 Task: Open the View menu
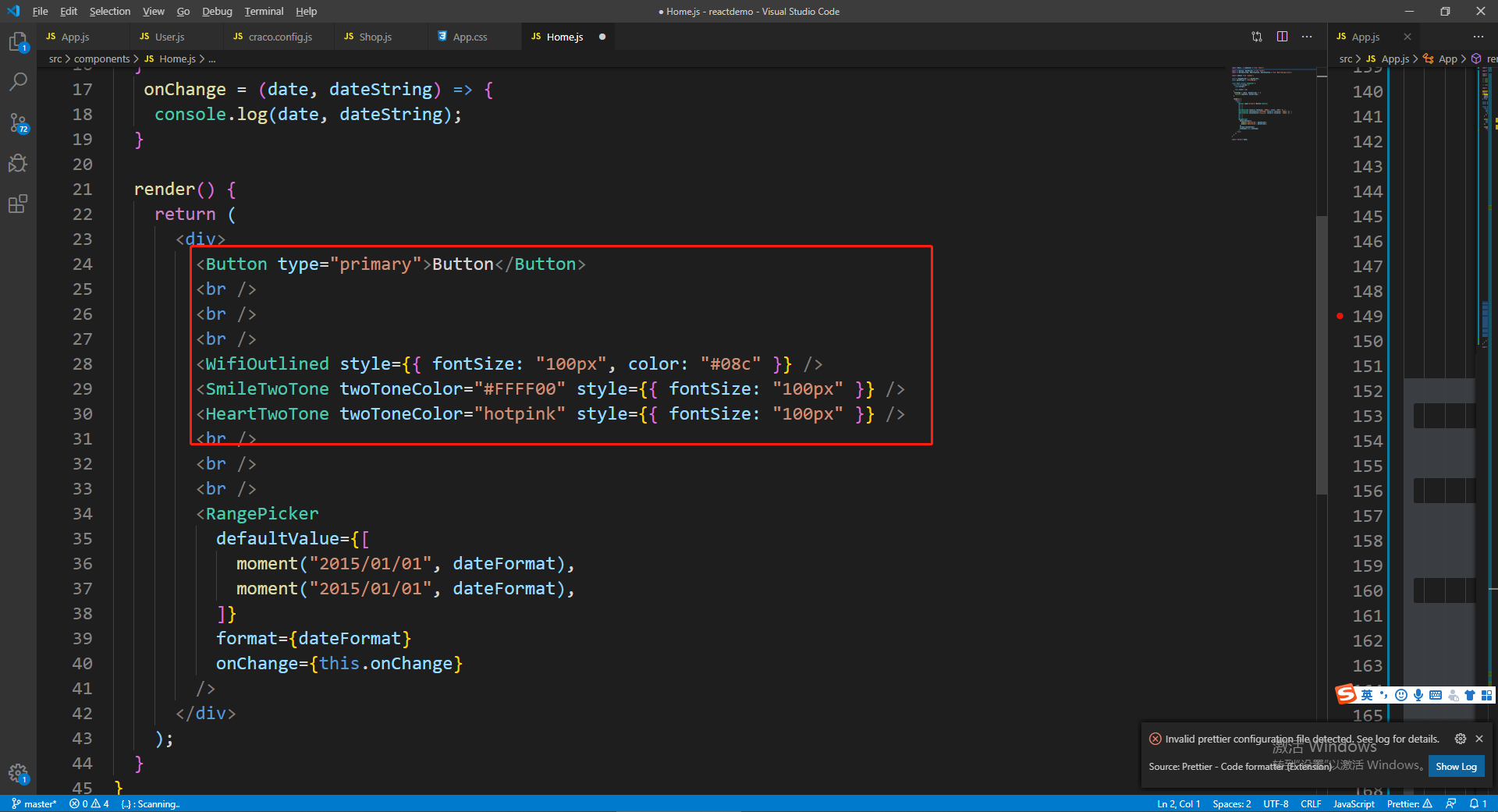coord(154,11)
